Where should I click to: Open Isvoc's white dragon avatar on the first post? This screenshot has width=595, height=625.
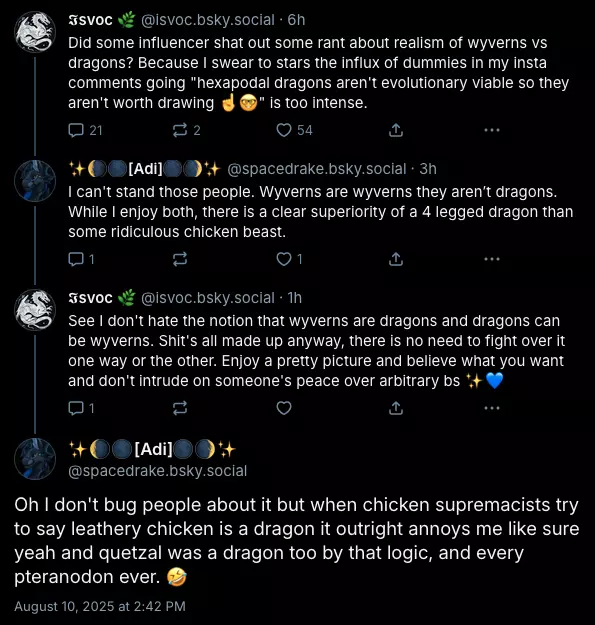coord(35,32)
